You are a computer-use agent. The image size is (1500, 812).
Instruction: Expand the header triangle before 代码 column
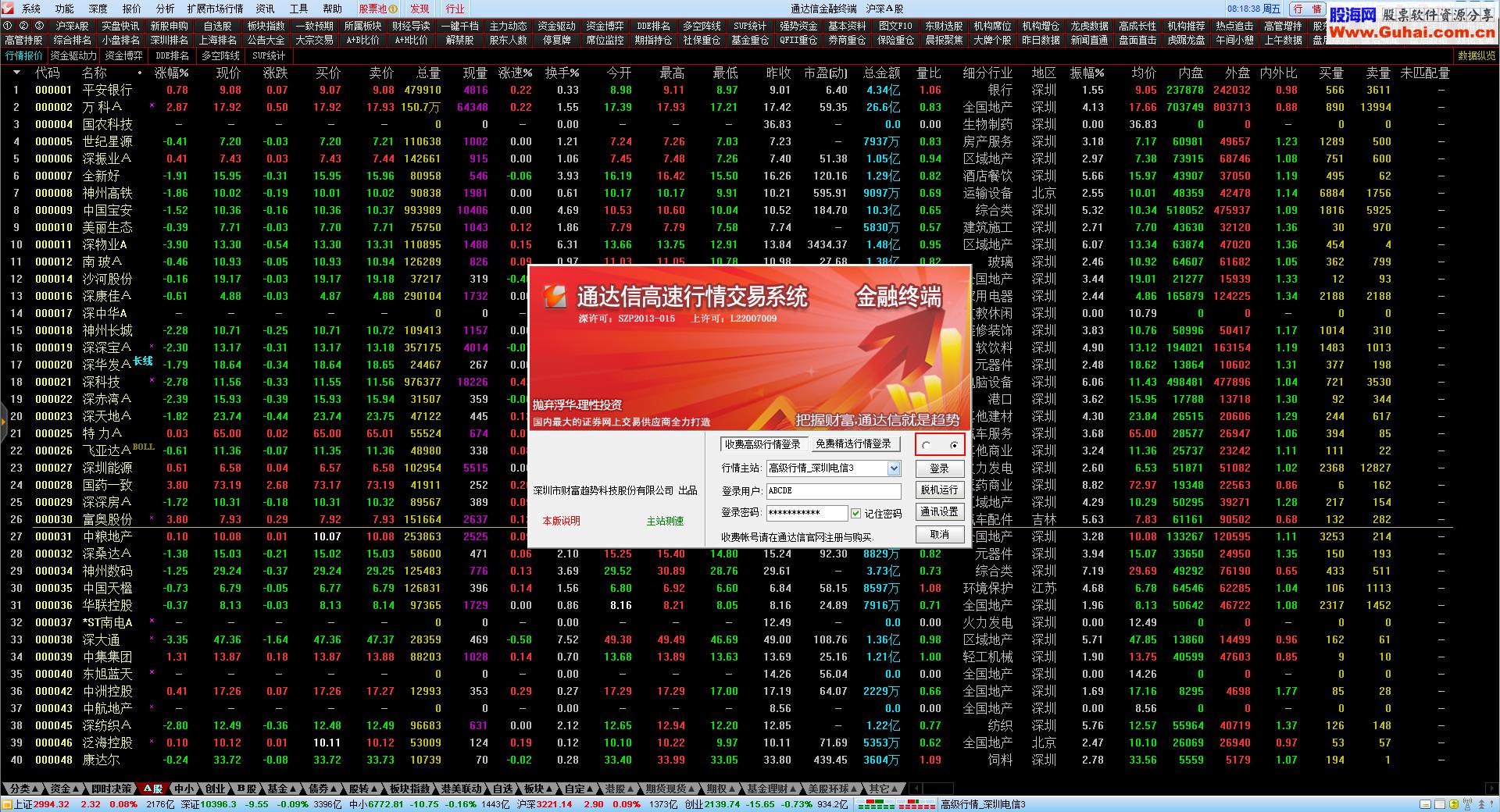click(x=16, y=73)
